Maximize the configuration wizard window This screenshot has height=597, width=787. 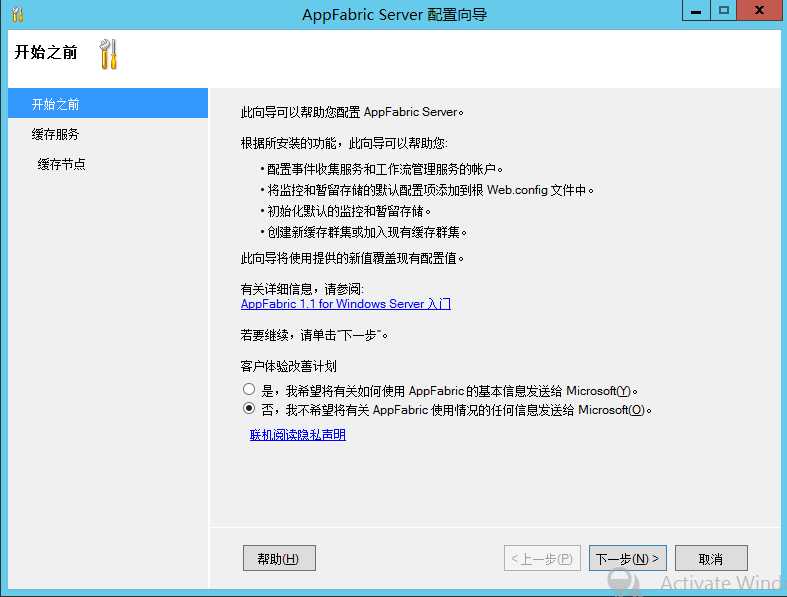723,10
